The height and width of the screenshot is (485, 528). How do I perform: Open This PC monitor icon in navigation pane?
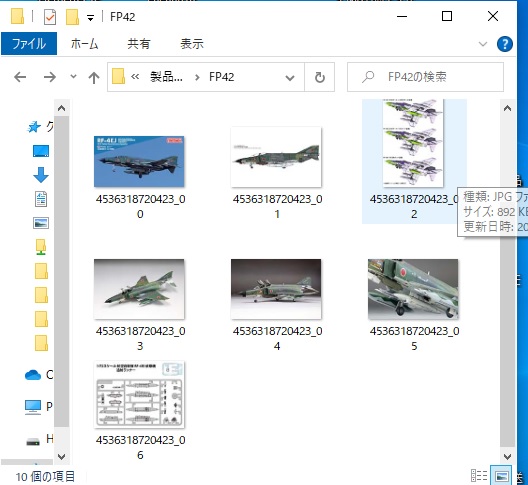point(33,407)
